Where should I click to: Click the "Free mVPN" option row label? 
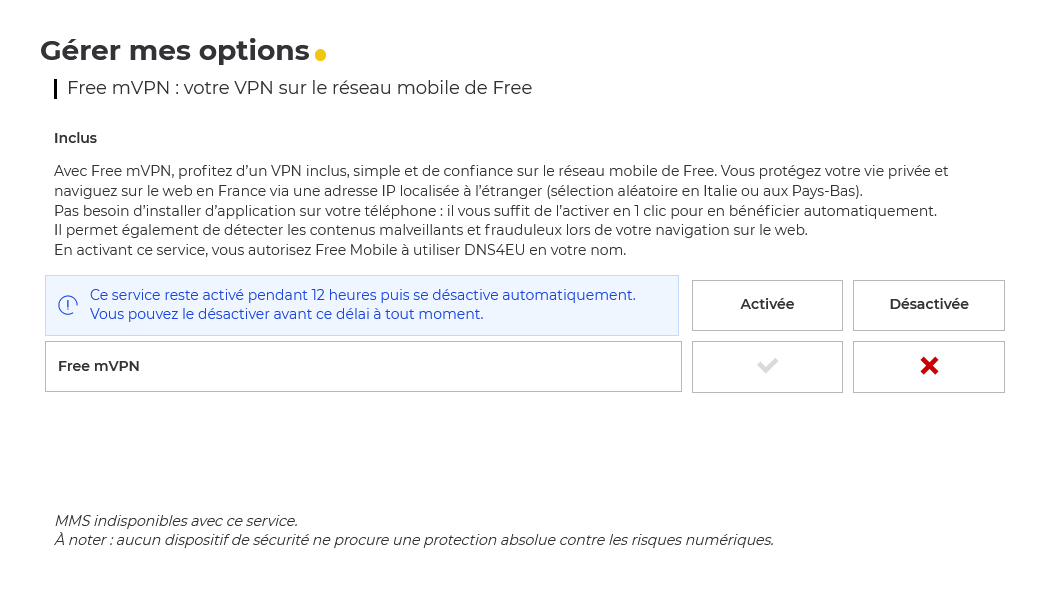coord(99,366)
